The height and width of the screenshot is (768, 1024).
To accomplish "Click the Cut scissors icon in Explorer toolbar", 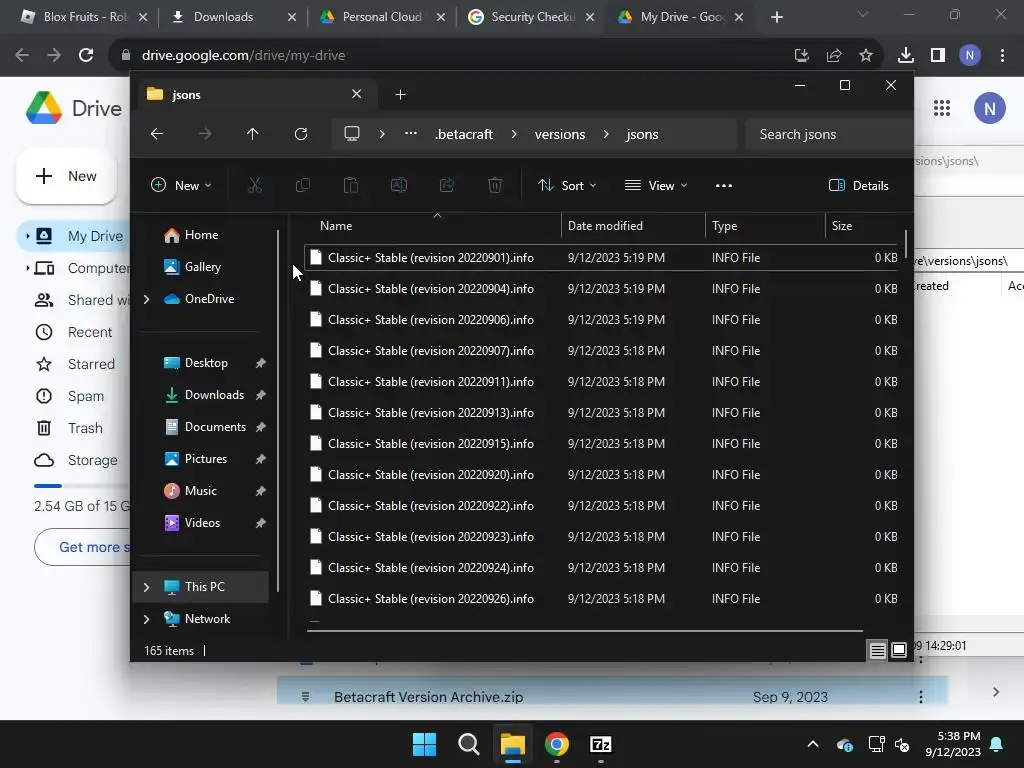I will pyautogui.click(x=255, y=185).
